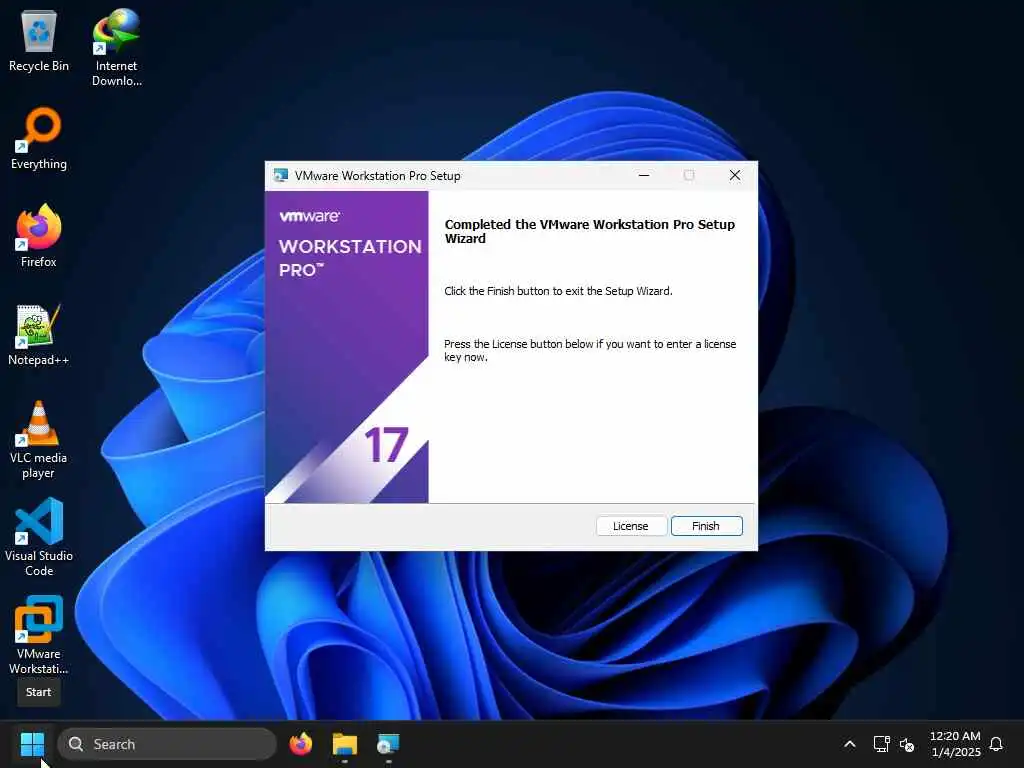Show hidden system tray icons
The image size is (1024, 768).
850,744
